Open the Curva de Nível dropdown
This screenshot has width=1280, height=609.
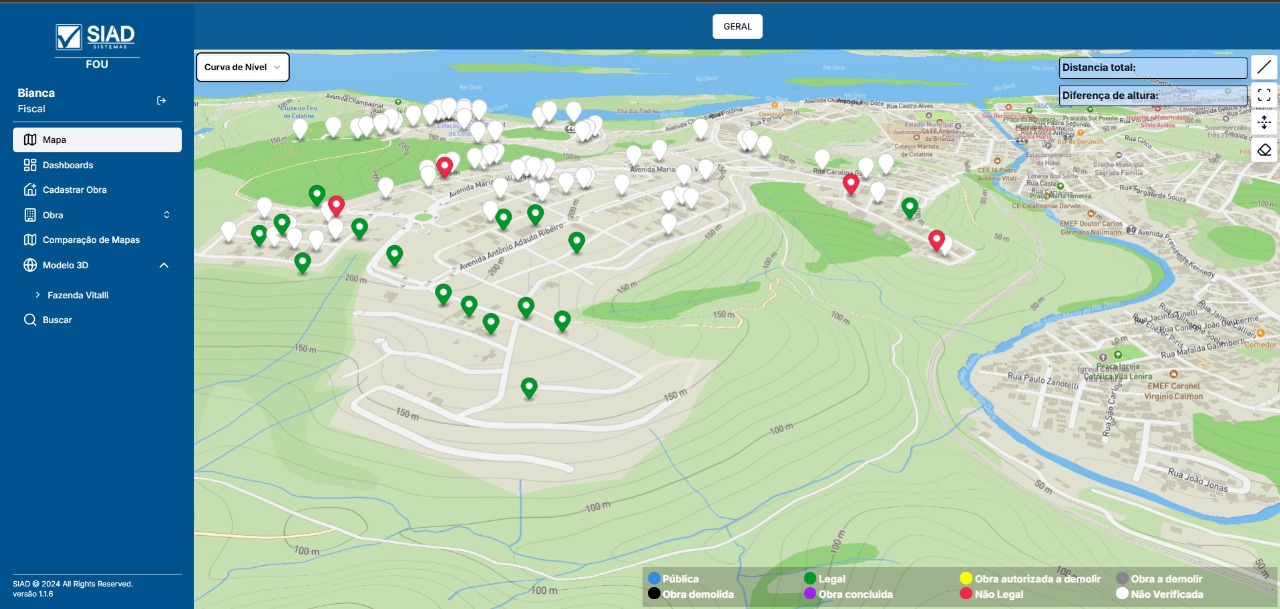click(243, 67)
